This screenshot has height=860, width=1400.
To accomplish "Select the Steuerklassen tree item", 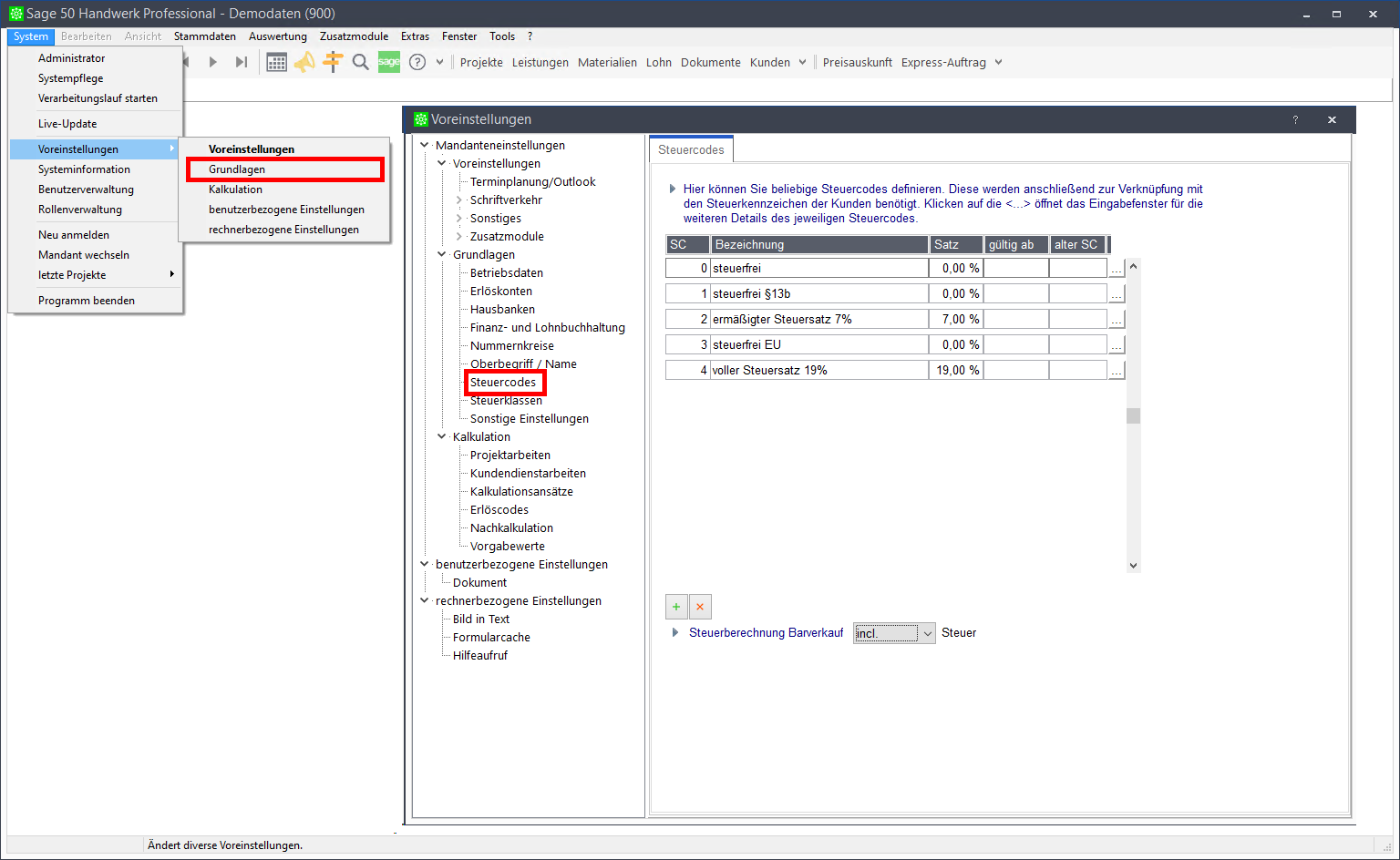I will pyautogui.click(x=506, y=401).
